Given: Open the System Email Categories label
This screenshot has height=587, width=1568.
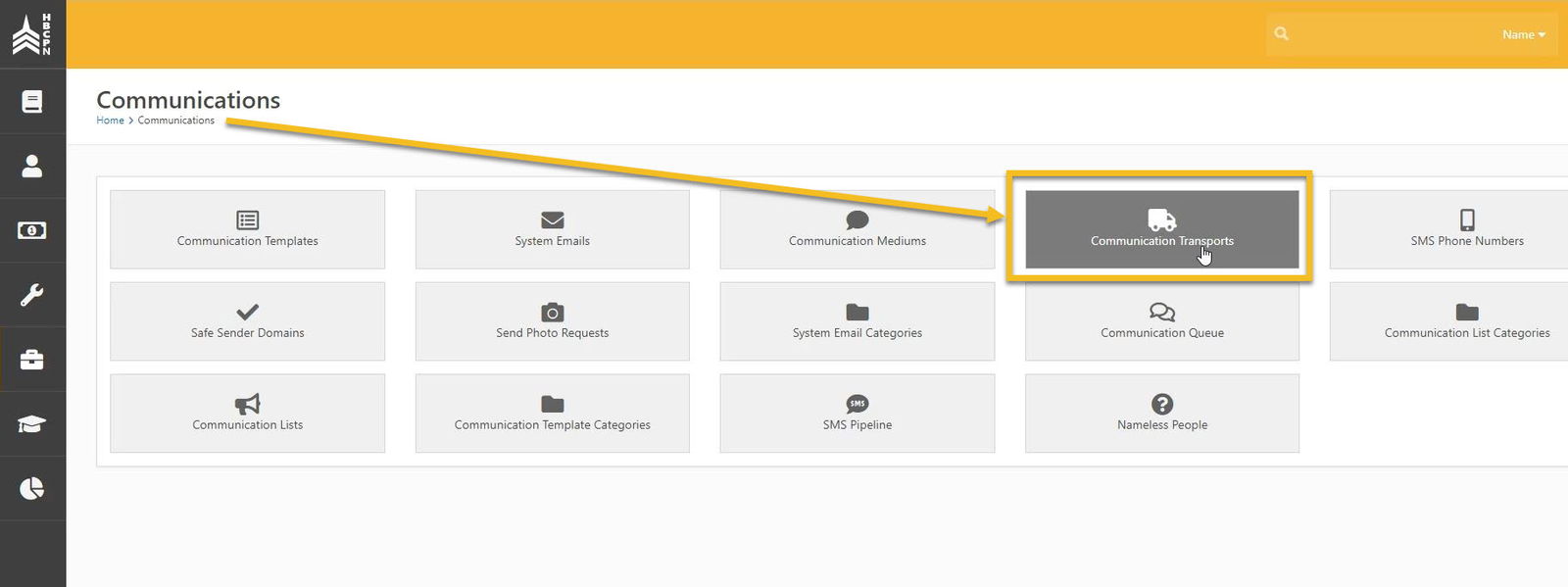Looking at the screenshot, I should click(x=857, y=333).
